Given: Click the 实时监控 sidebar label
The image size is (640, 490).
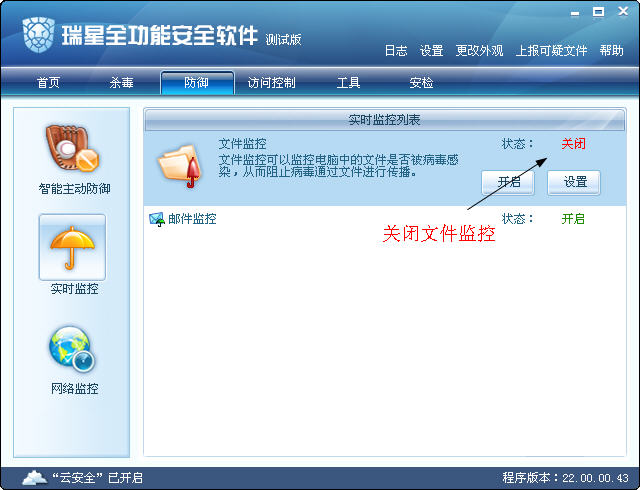Looking at the screenshot, I should click(74, 289).
